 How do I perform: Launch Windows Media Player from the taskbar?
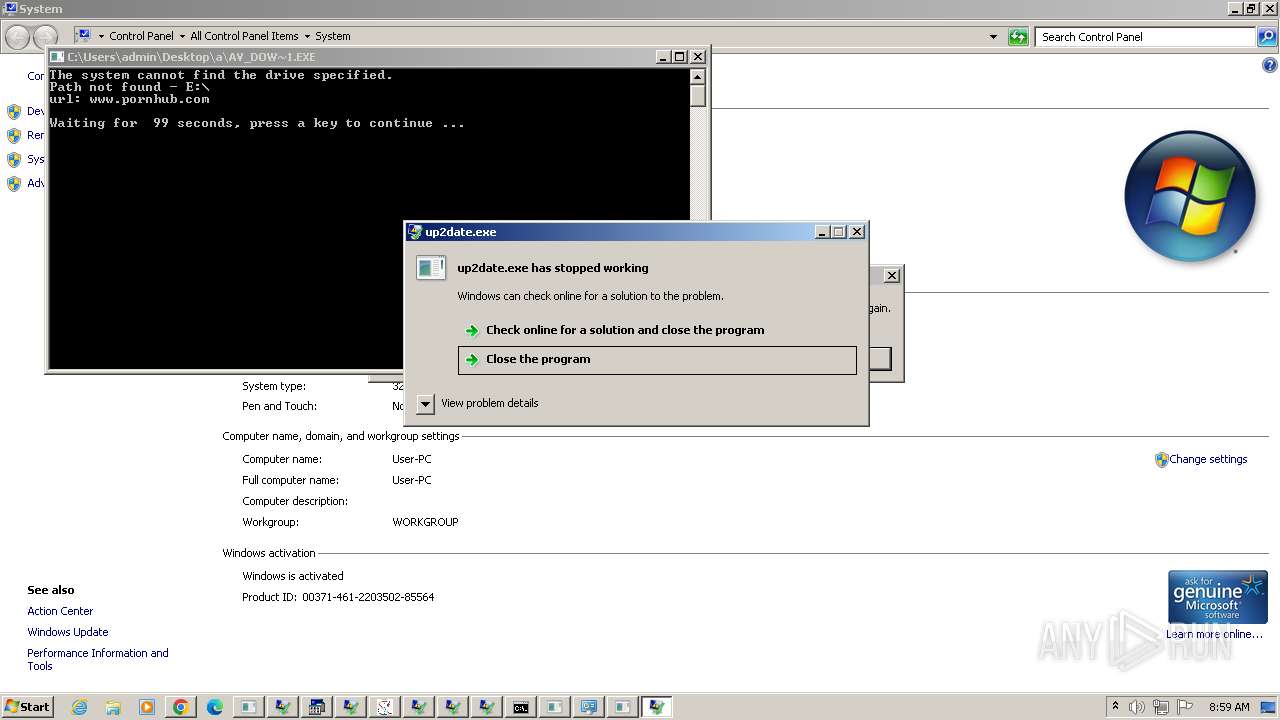pyautogui.click(x=147, y=707)
